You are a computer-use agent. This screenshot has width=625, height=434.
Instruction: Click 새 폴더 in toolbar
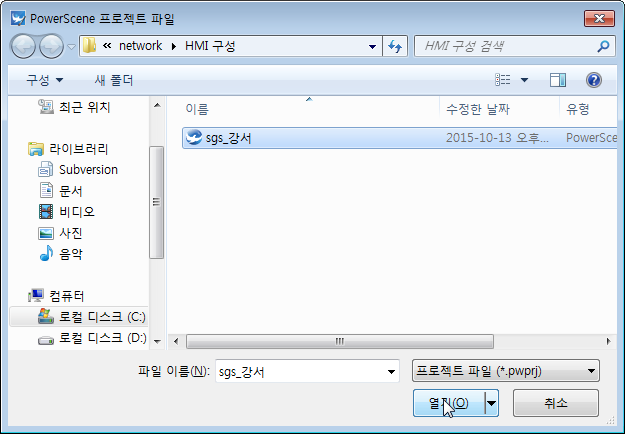coord(114,80)
